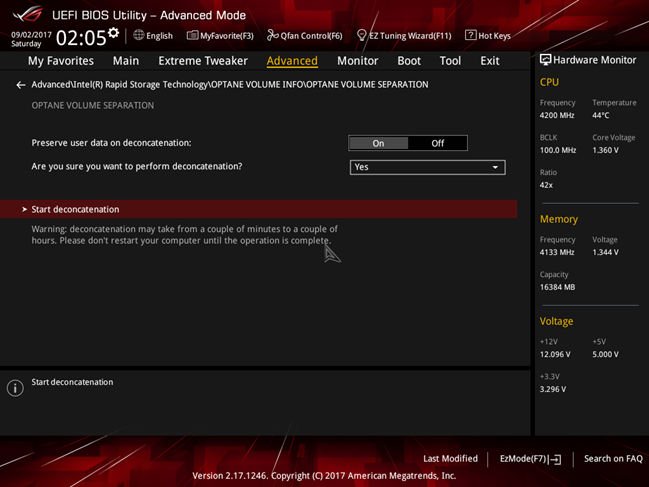Click the settings gear beside the clock
The height and width of the screenshot is (487, 649).
coord(113,33)
